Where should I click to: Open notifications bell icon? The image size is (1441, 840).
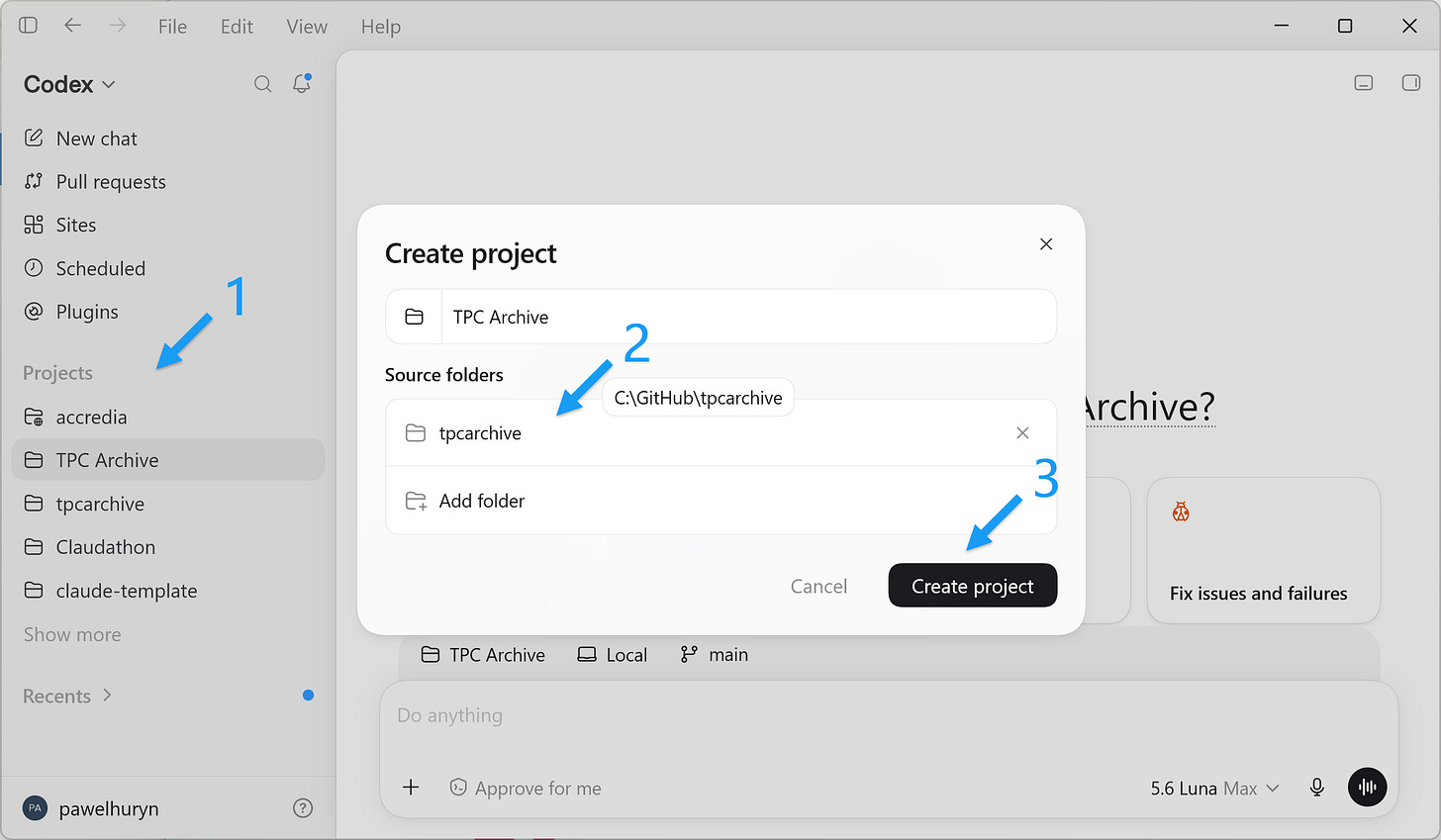click(x=302, y=84)
